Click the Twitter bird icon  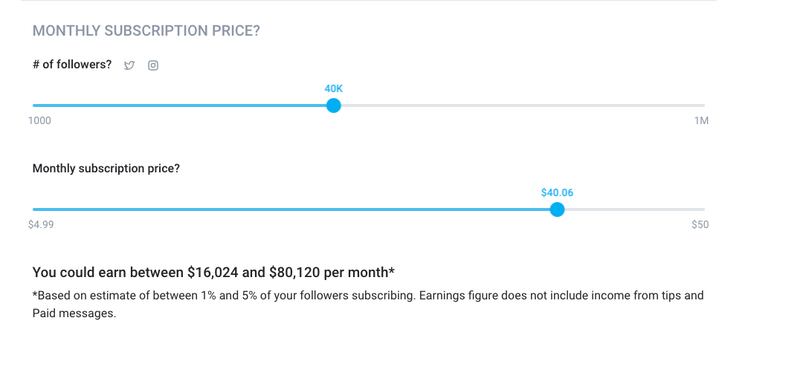tap(130, 65)
